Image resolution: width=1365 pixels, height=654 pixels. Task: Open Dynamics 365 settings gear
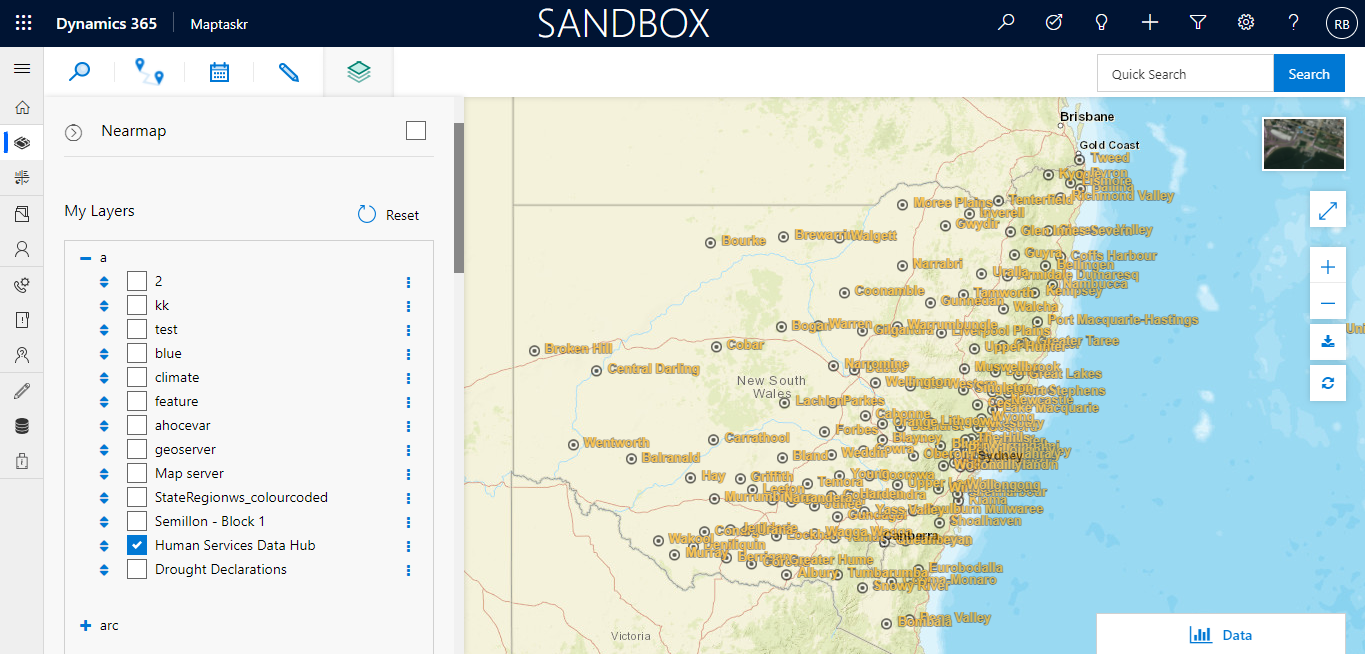(x=1245, y=21)
